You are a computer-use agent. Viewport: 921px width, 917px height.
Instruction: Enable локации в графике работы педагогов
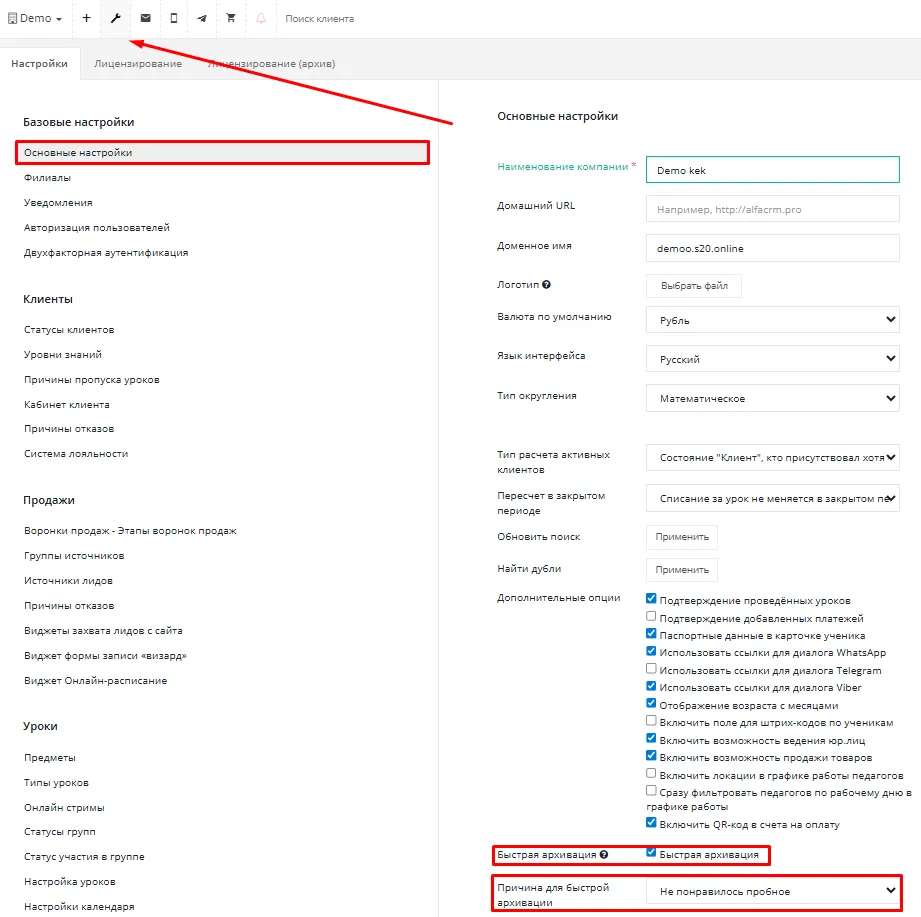point(651,773)
